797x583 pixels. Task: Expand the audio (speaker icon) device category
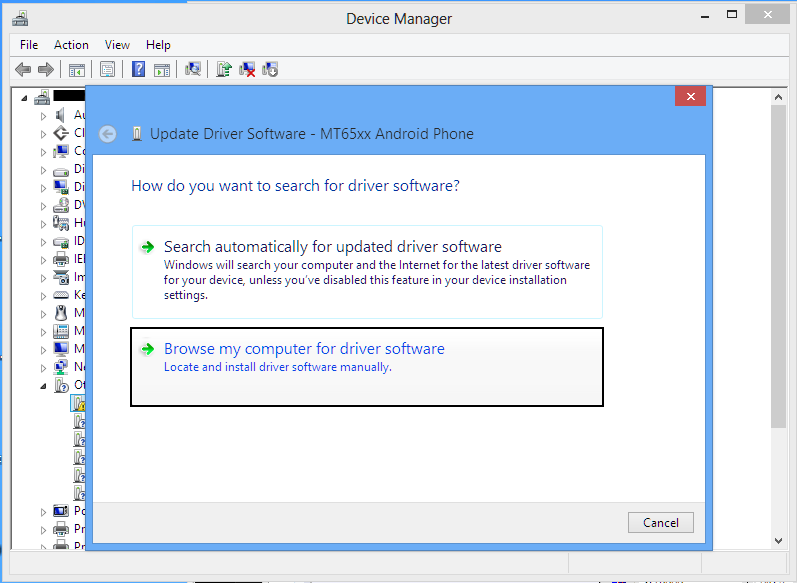click(43, 116)
